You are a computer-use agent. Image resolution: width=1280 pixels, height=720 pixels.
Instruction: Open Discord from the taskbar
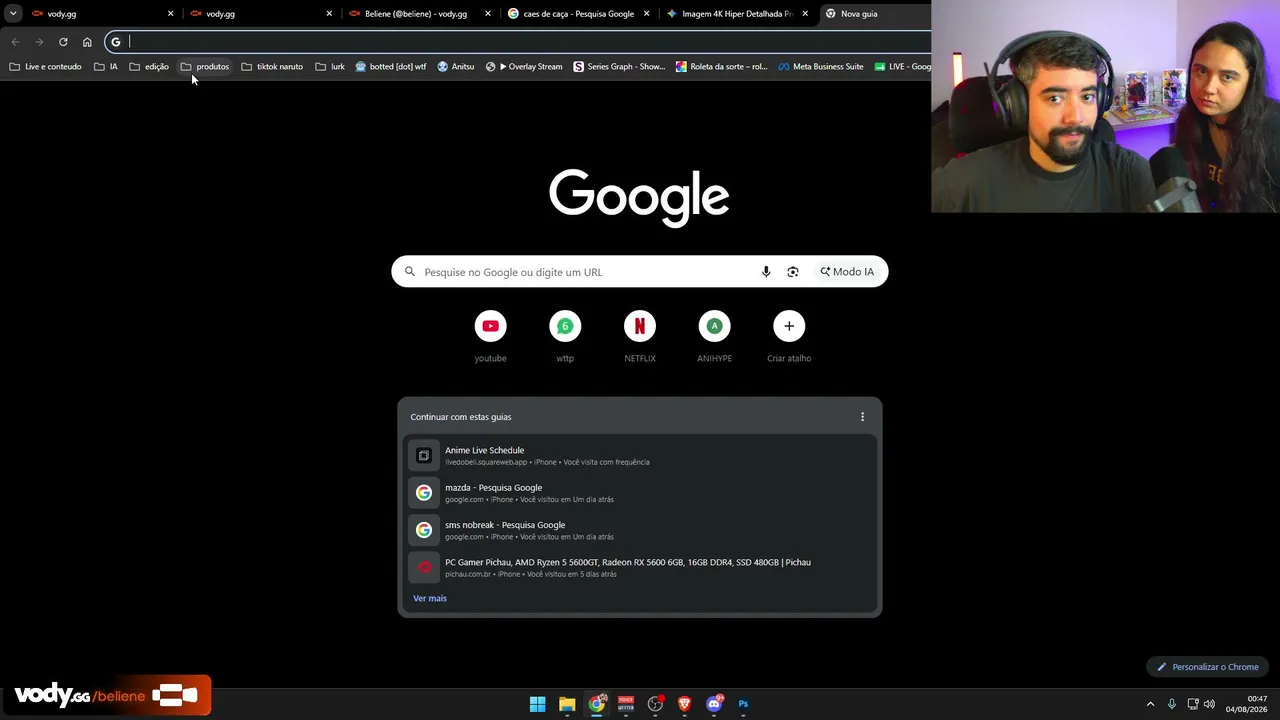714,704
